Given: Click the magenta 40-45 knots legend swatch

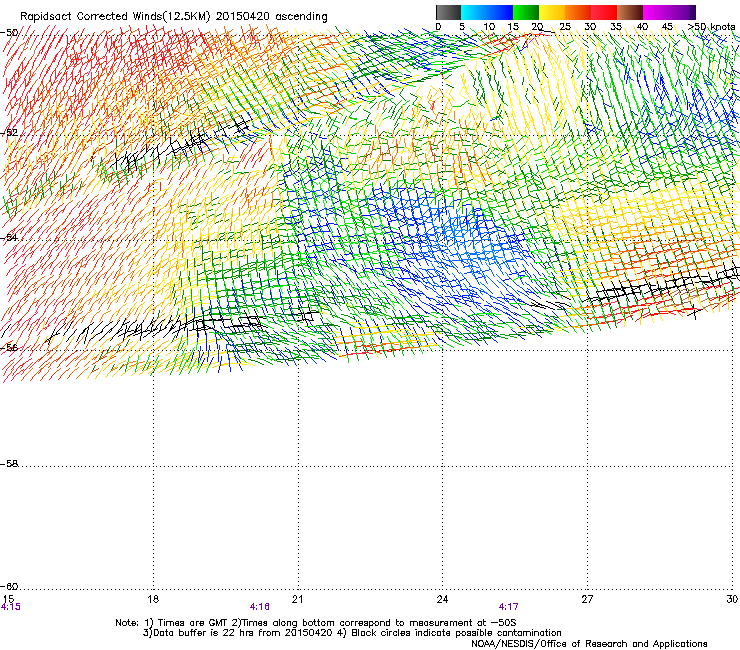Looking at the screenshot, I should tap(656, 12).
